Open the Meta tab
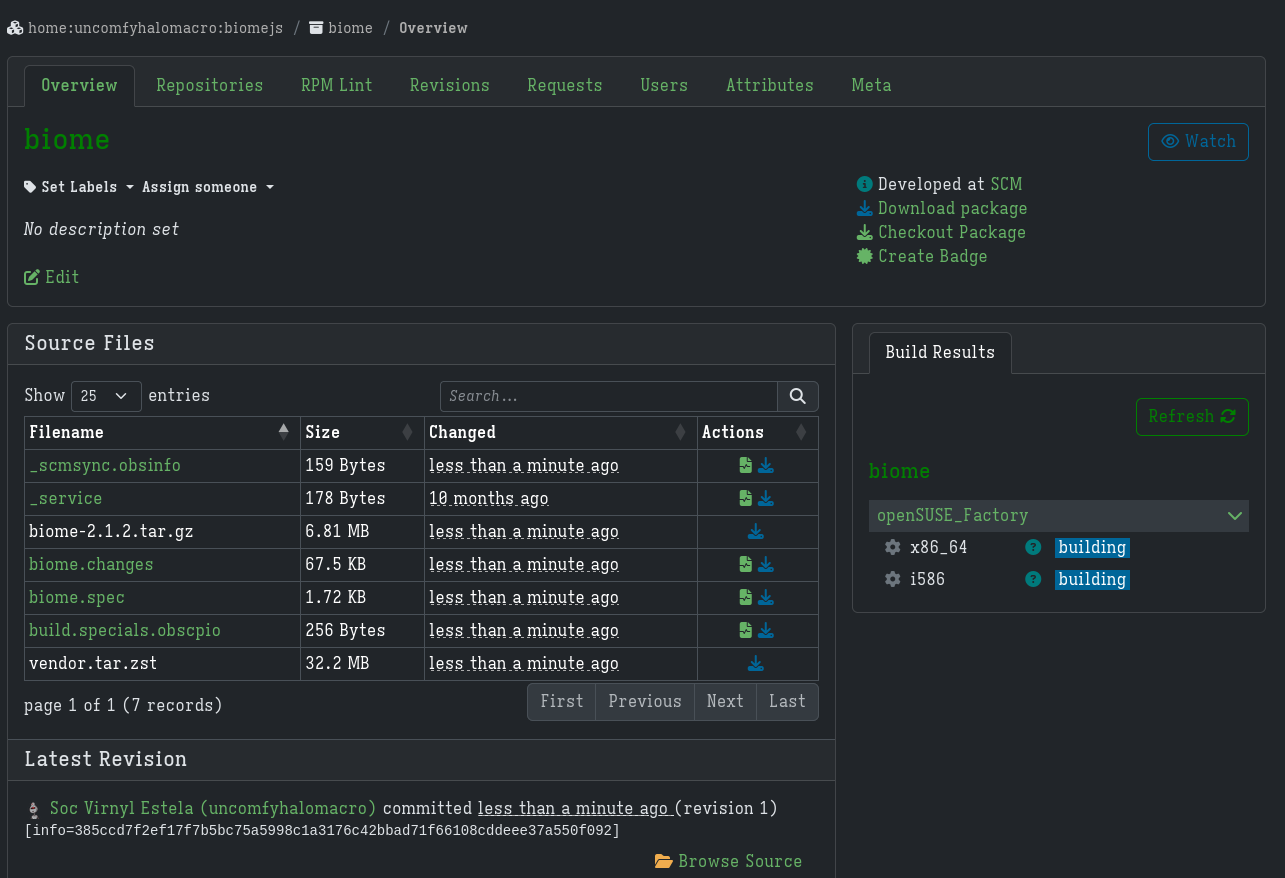The image size is (1285, 878). 871,85
